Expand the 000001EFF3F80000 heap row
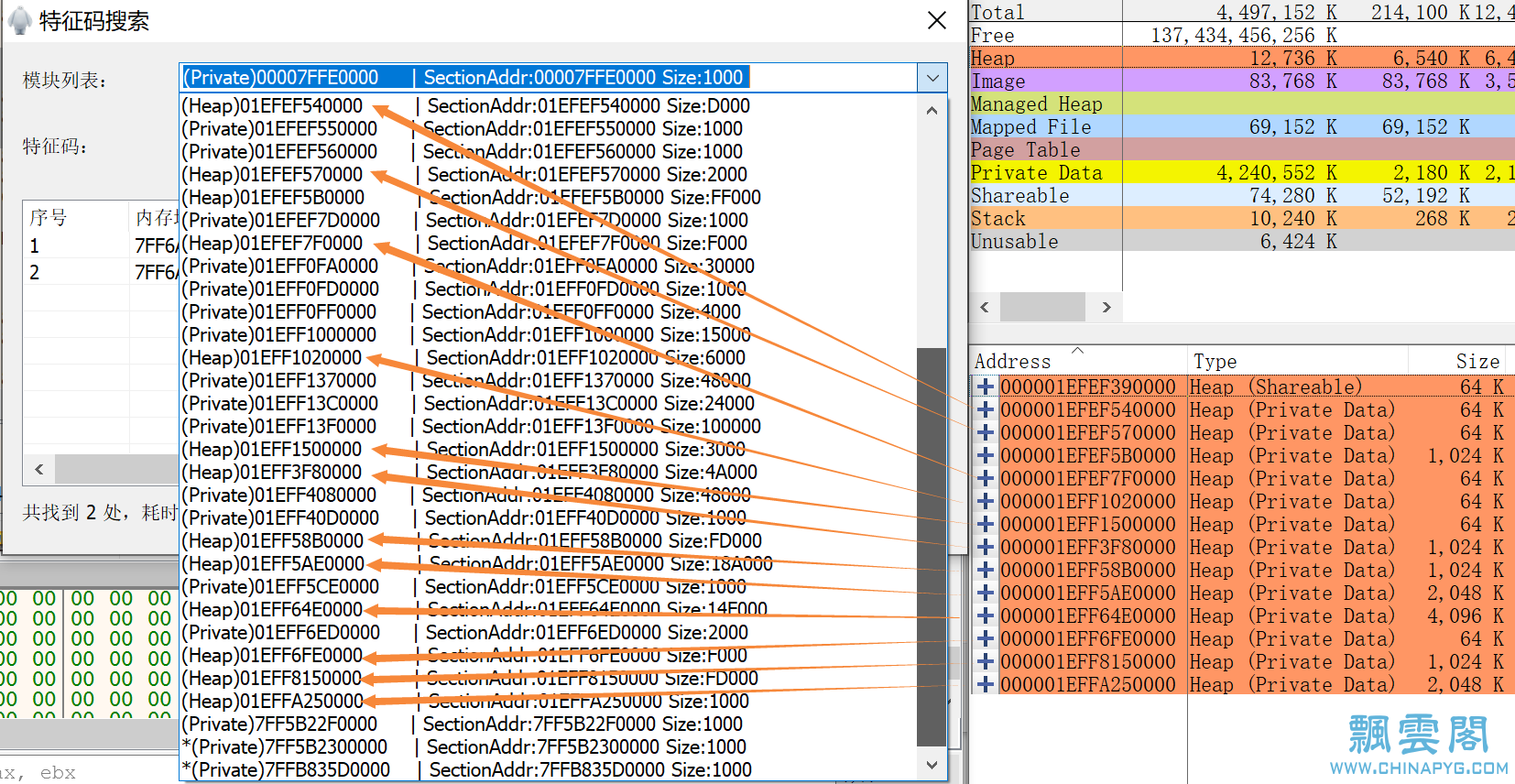 coord(986,547)
